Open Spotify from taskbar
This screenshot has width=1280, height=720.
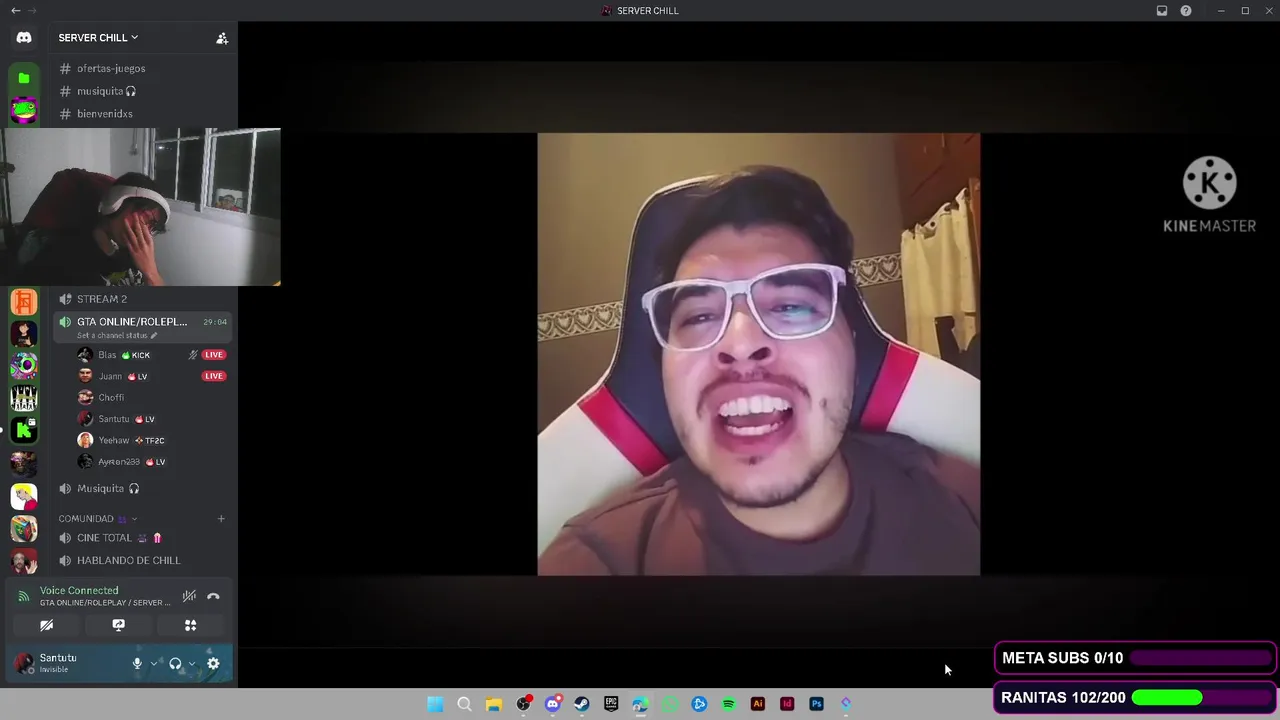click(728, 704)
